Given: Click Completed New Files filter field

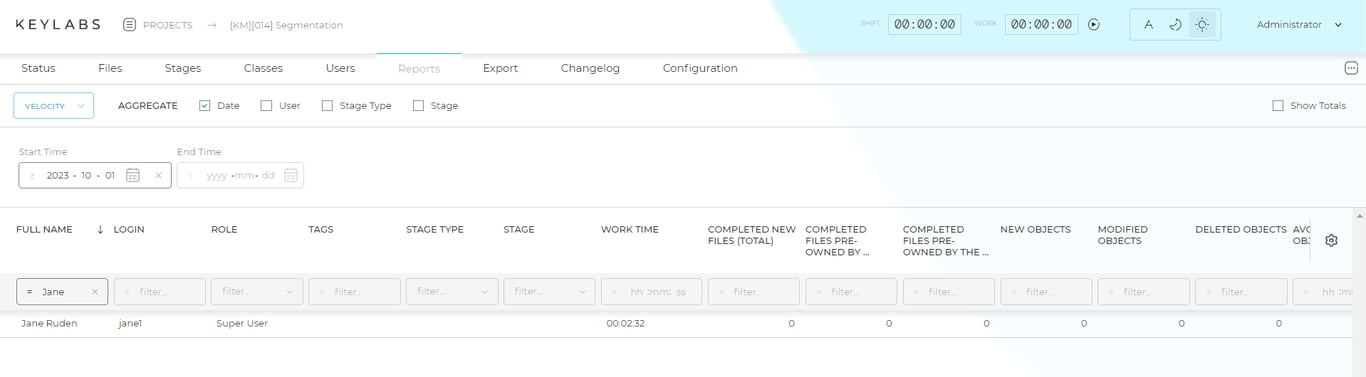Looking at the screenshot, I should pos(754,292).
